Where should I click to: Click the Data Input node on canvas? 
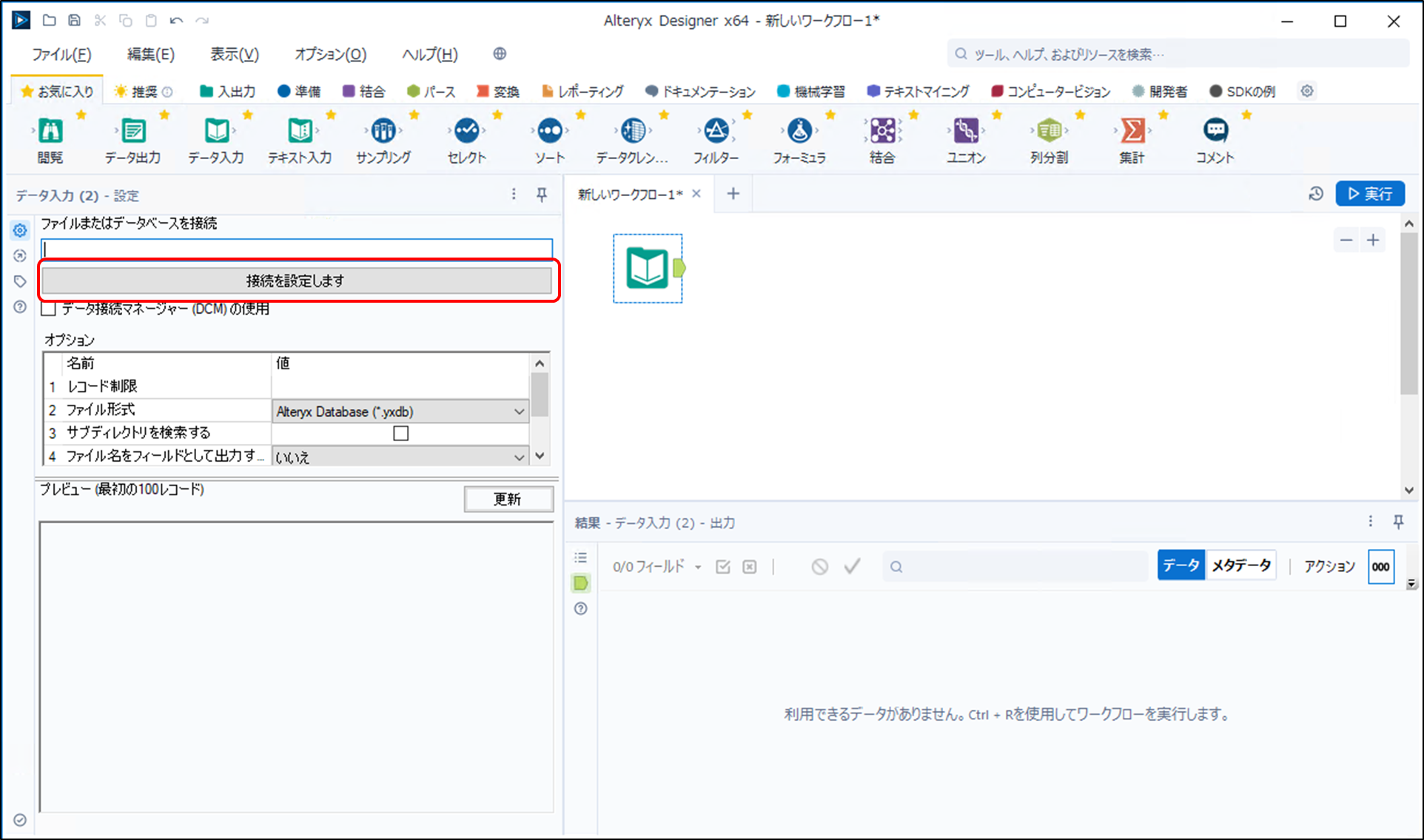(648, 268)
